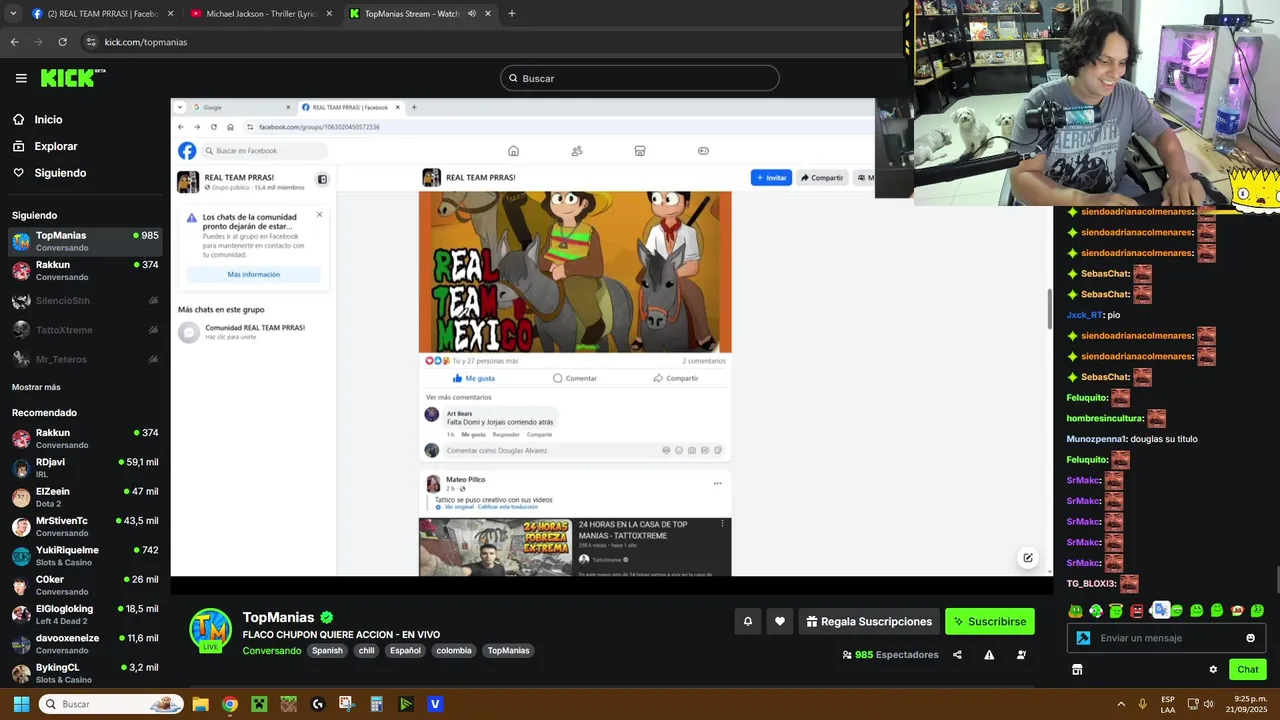1280x720 pixels.
Task: Click the Windows taskbar Buscar box
Action: click(x=112, y=704)
